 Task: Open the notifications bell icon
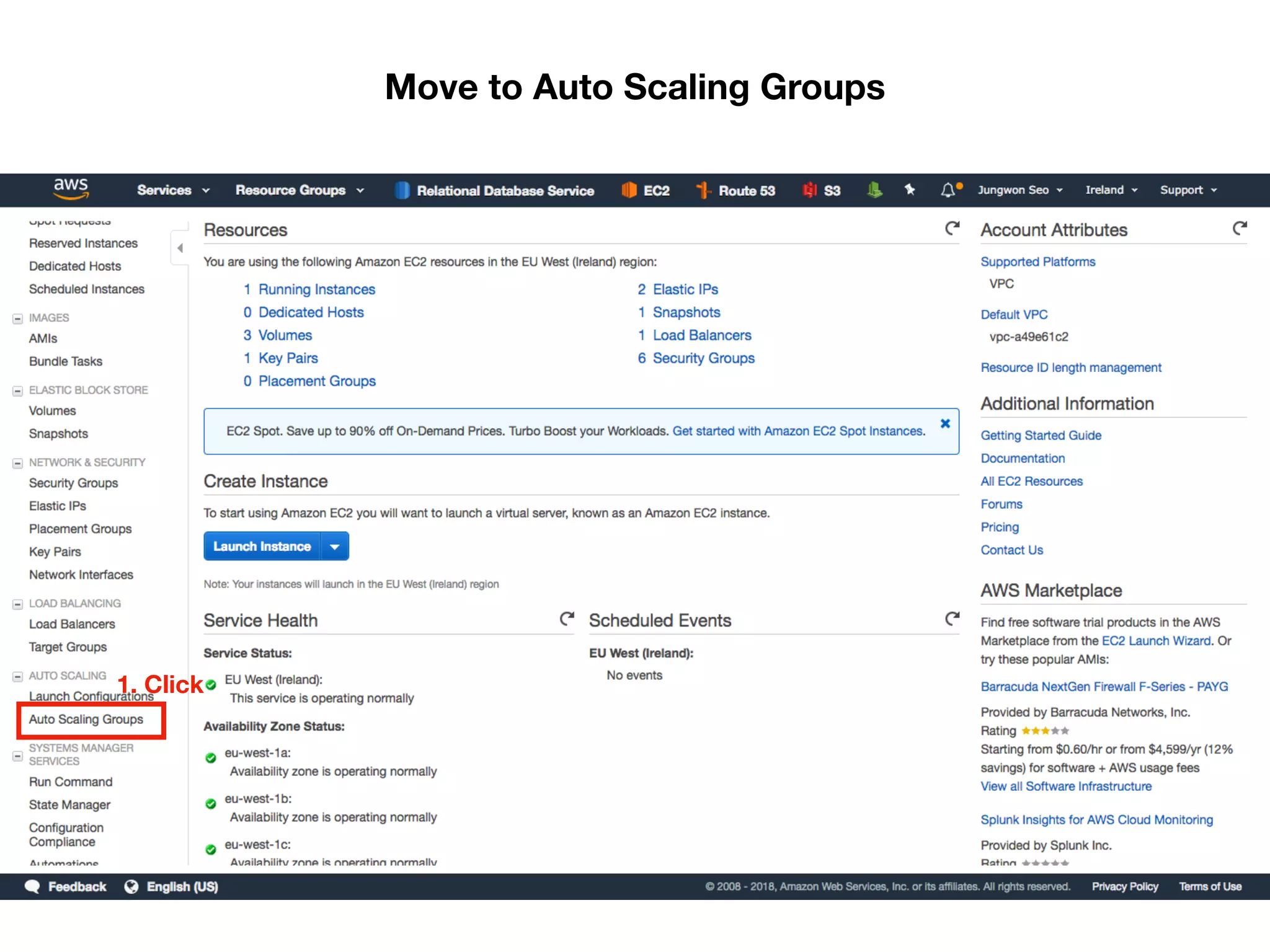(x=949, y=190)
